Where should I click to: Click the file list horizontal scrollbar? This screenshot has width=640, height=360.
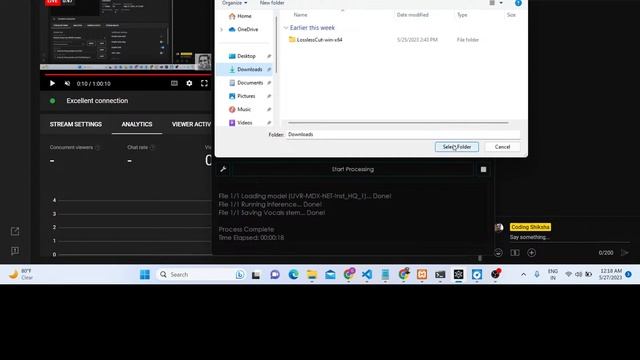(x=398, y=122)
